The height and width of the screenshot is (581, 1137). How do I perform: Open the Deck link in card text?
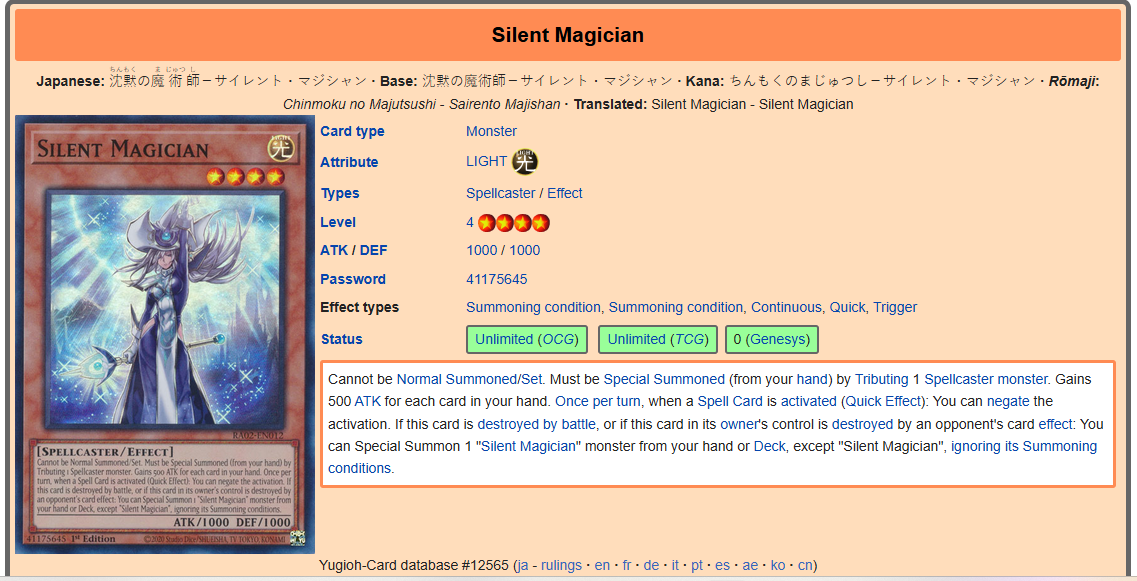coord(769,446)
